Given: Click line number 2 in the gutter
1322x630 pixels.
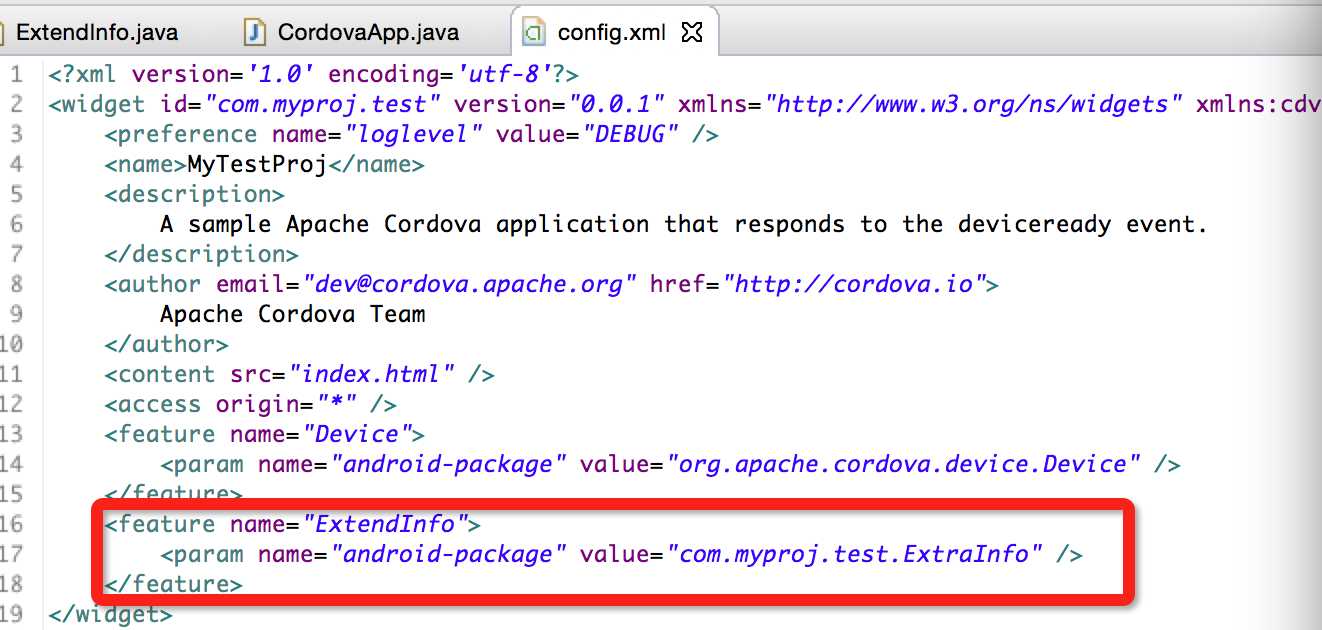Looking at the screenshot, I should point(16,104).
